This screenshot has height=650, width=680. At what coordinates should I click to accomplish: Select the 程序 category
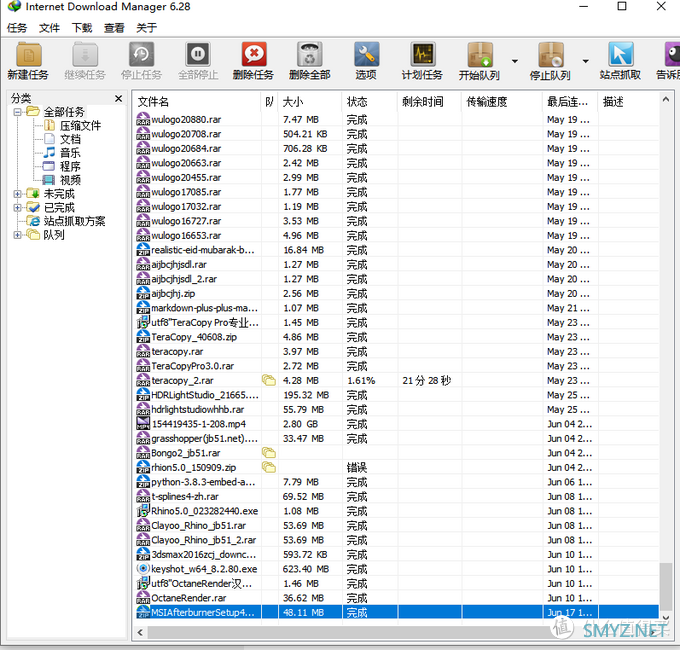point(70,167)
